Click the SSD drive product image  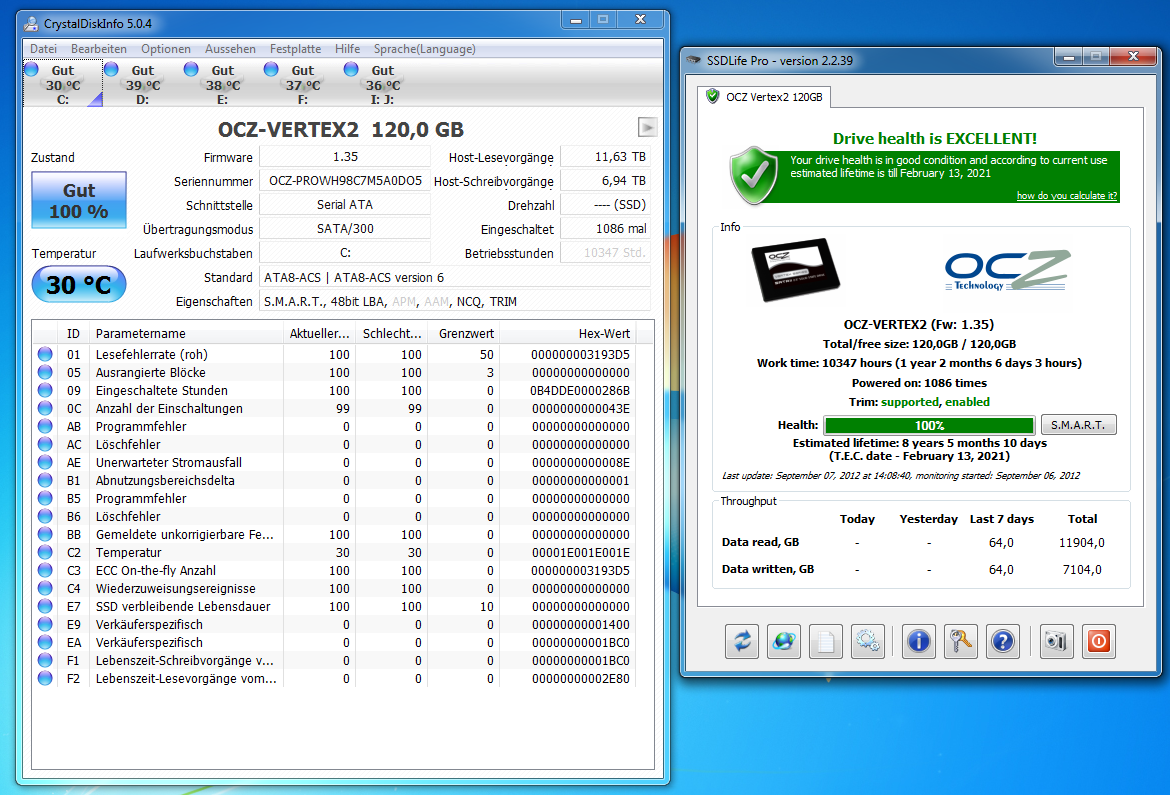point(795,269)
